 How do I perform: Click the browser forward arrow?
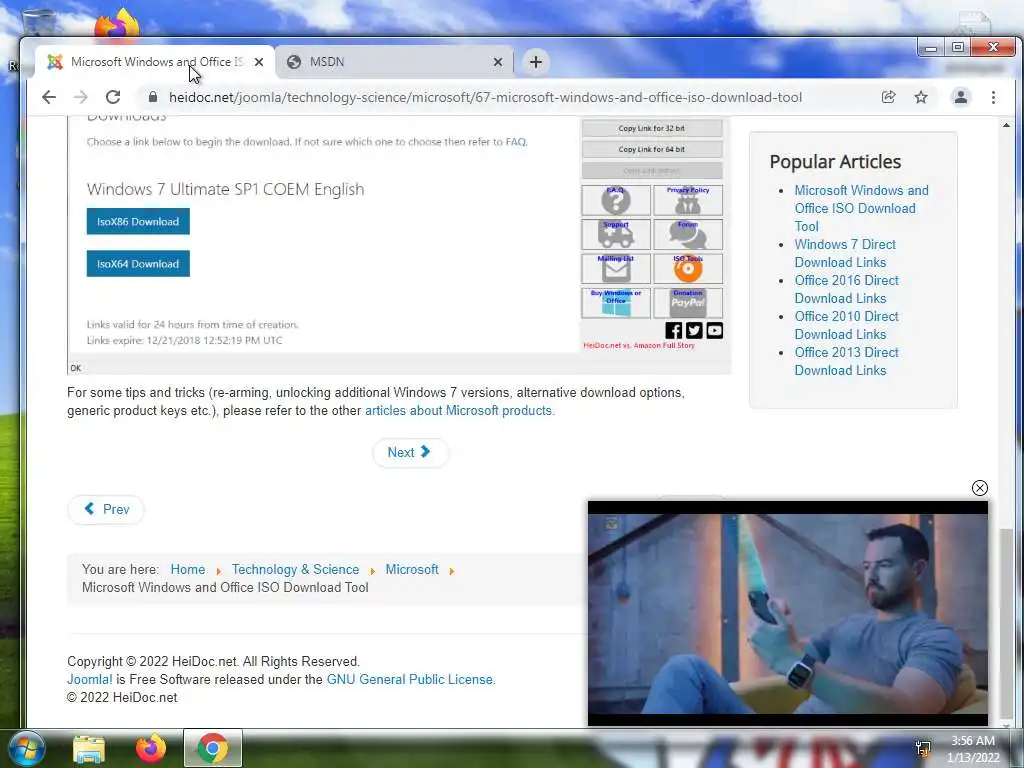[x=80, y=97]
